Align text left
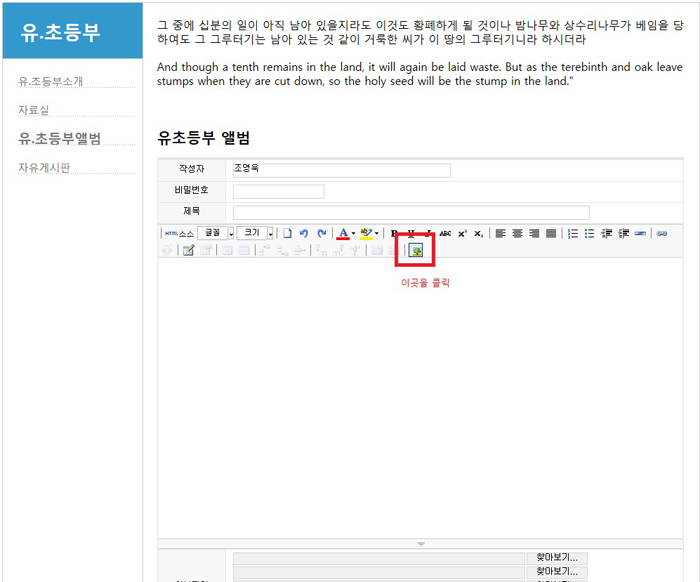 pyautogui.click(x=500, y=233)
